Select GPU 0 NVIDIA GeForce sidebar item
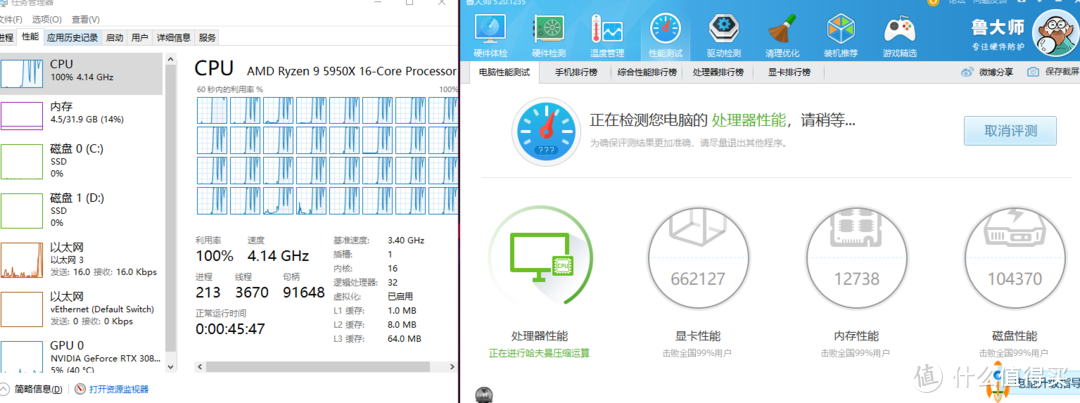 pyautogui.click(x=81, y=357)
